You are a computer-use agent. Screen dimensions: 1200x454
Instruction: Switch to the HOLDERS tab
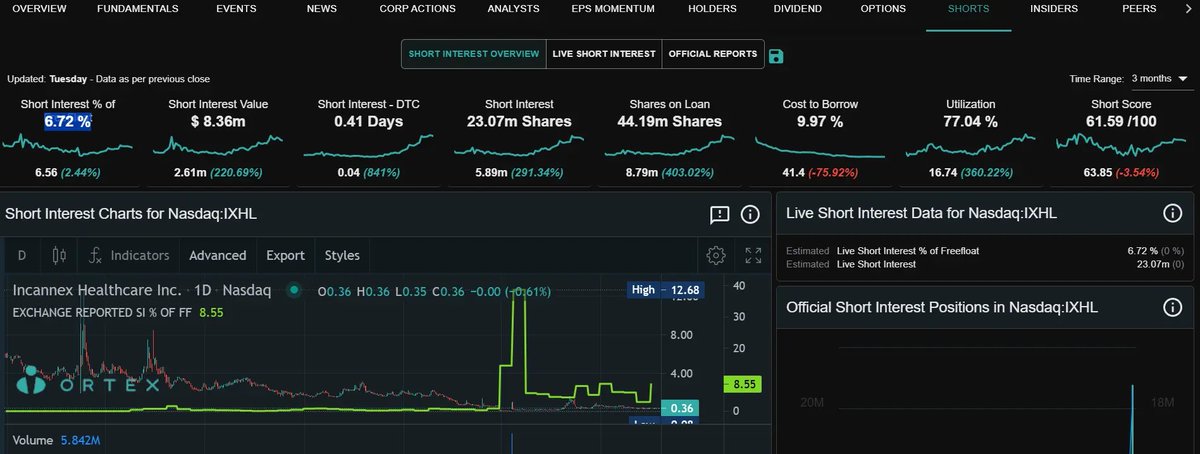pos(712,9)
